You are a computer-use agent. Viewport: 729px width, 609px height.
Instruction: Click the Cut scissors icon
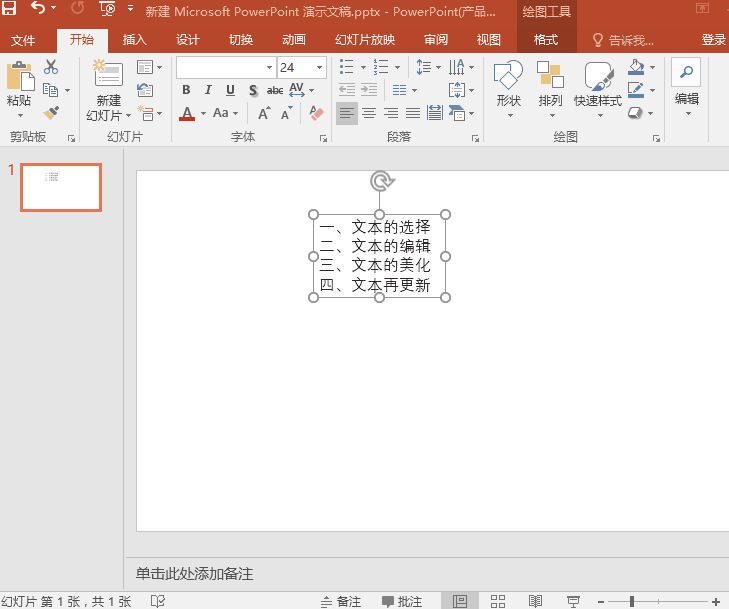[51, 67]
